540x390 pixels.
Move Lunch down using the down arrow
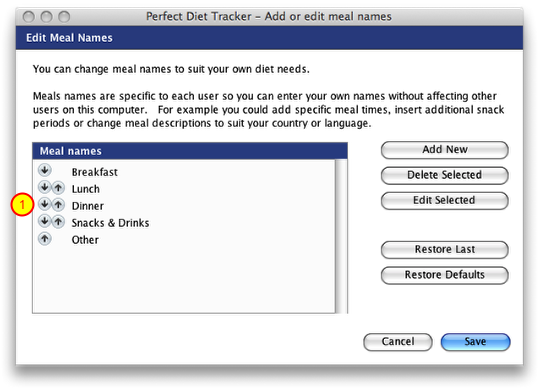click(44, 187)
